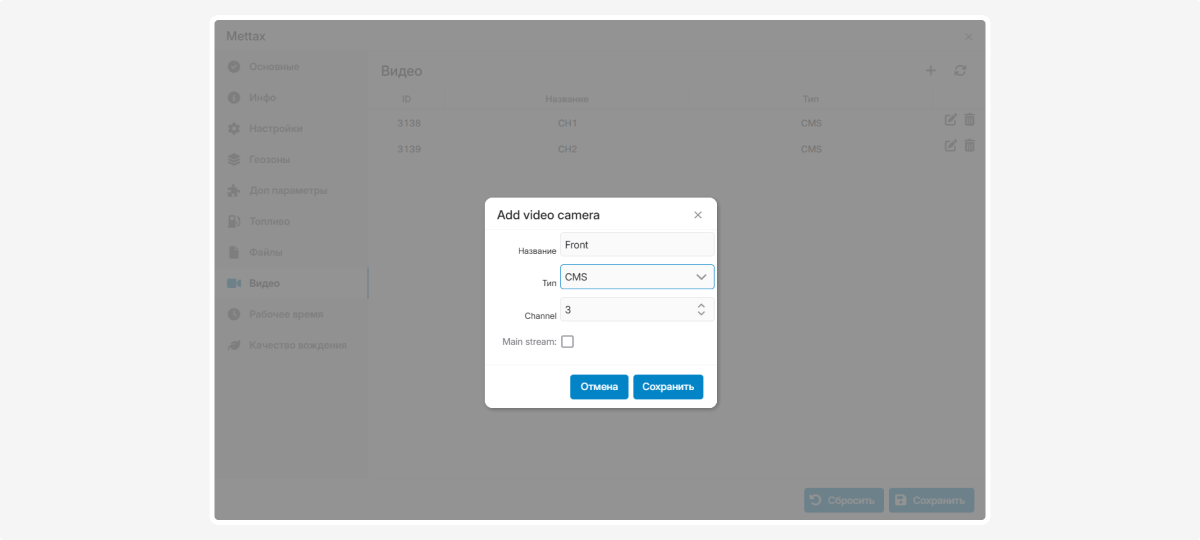Enable the Main stream checkbox
Viewport: 1200px width, 540px height.
[x=567, y=342]
